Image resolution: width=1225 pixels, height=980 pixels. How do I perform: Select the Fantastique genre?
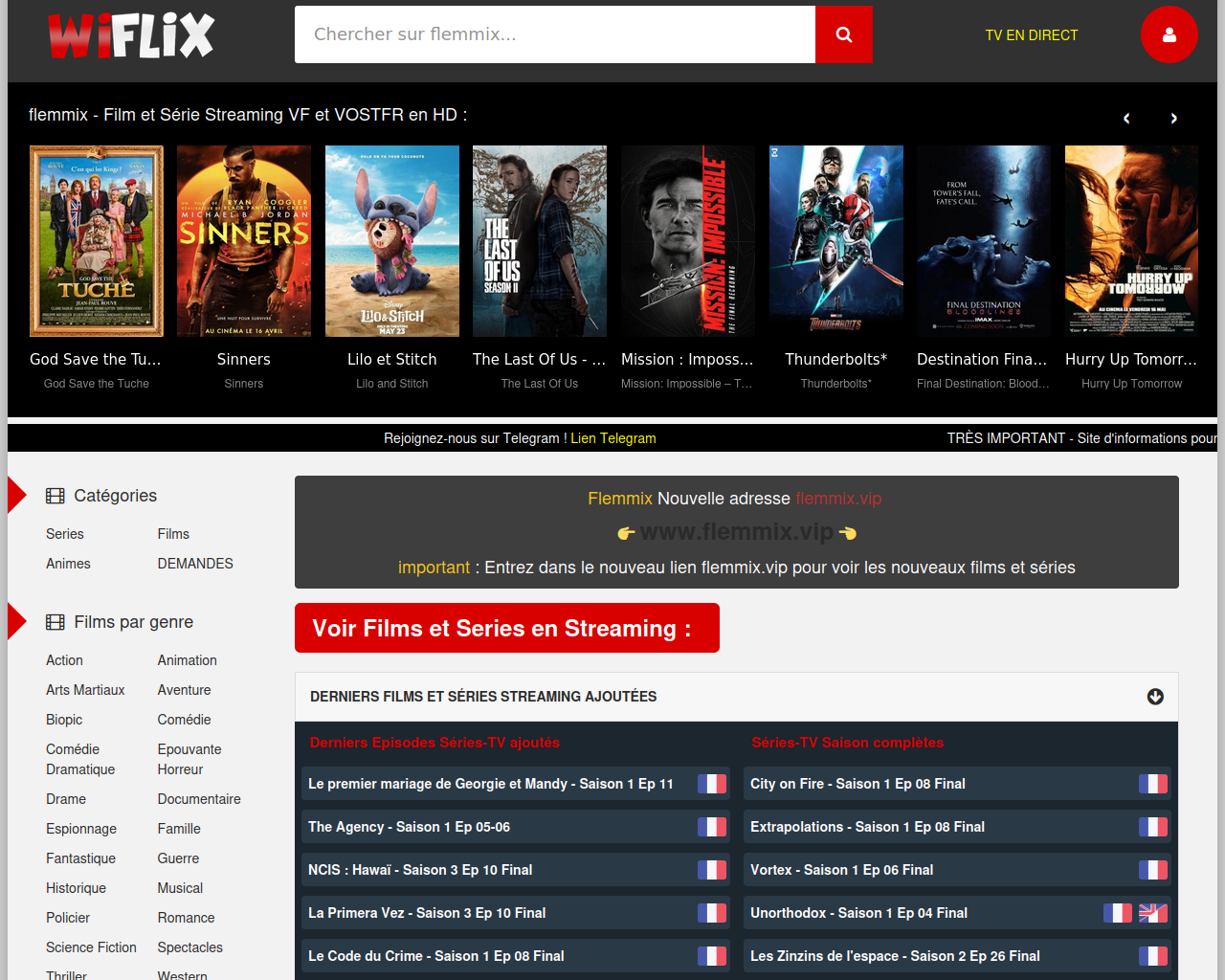click(80, 858)
